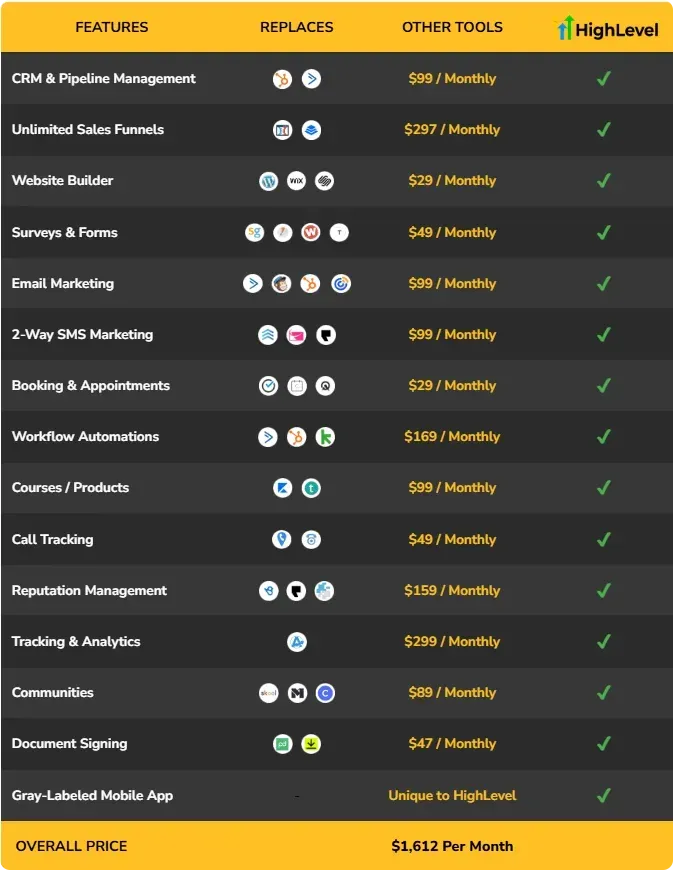Select the Keap icon in Workflow Automations row
The width and height of the screenshot is (673, 870).
tap(325, 437)
